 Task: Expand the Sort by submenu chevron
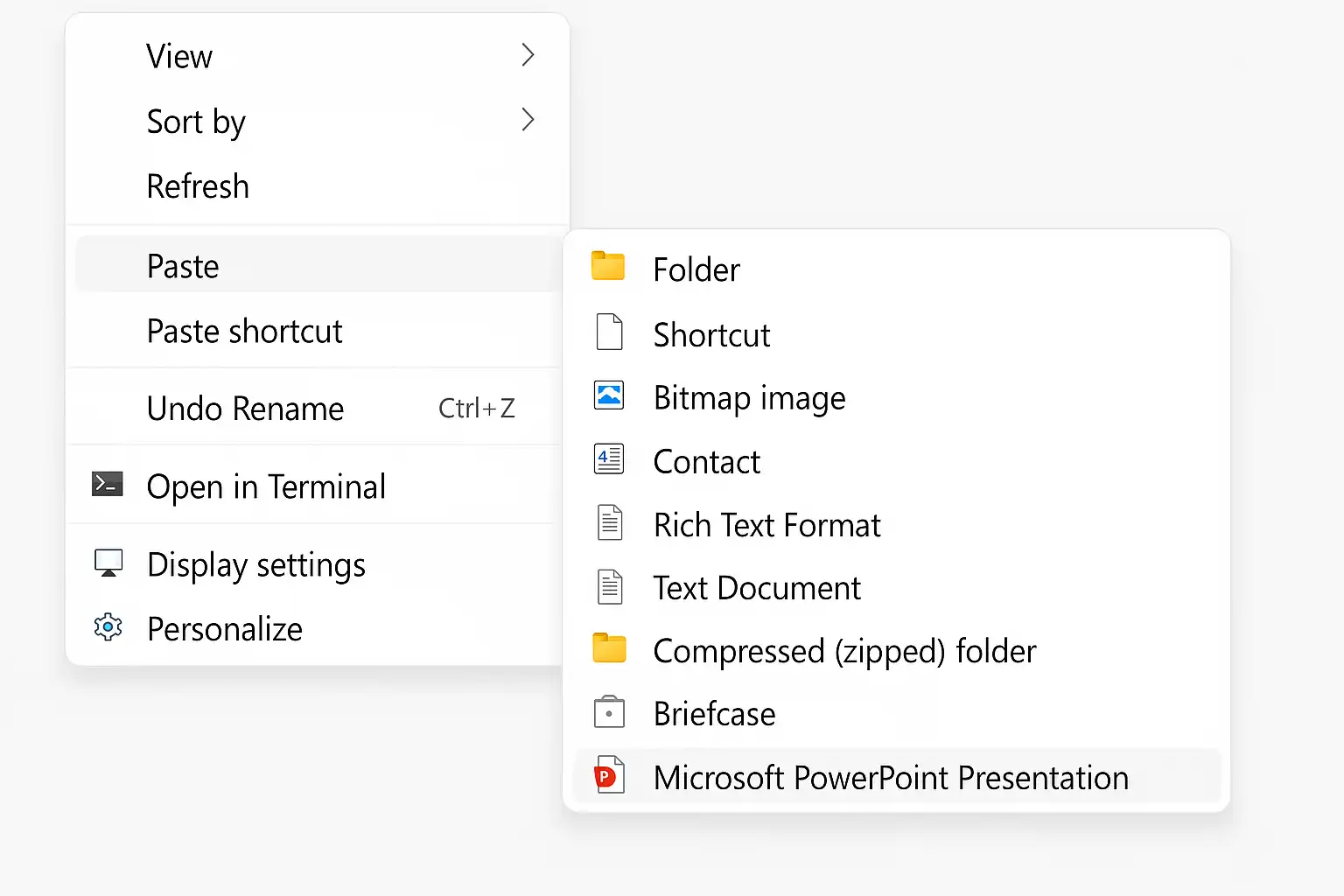pyautogui.click(x=528, y=120)
